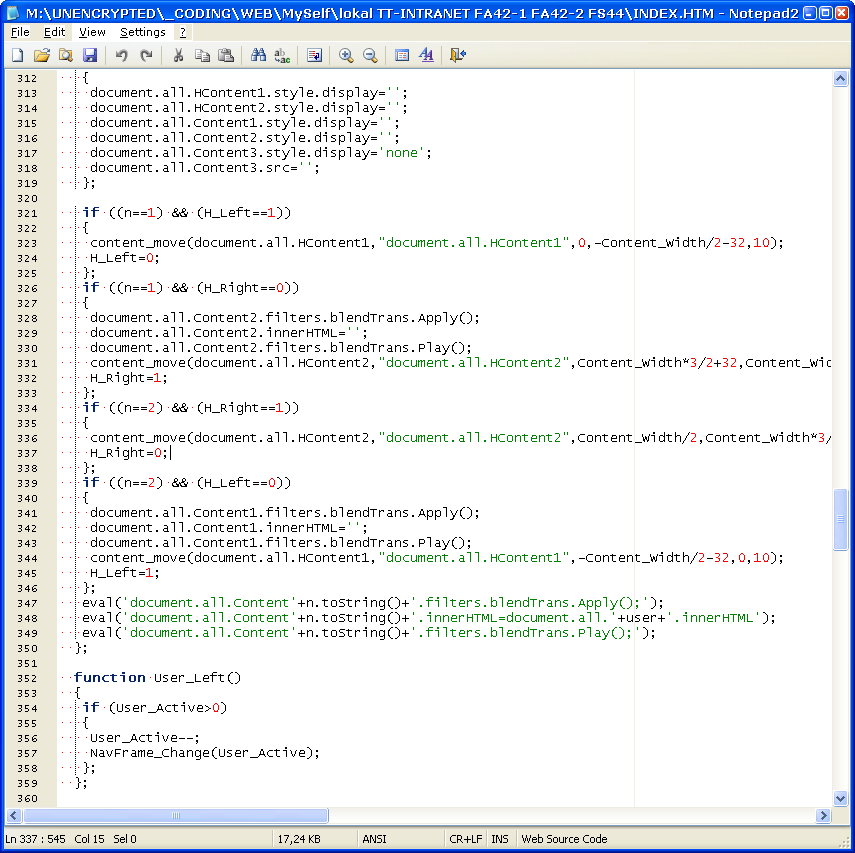The width and height of the screenshot is (855, 853).
Task: Zoom in with the magnifier plus icon
Action: tap(346, 55)
